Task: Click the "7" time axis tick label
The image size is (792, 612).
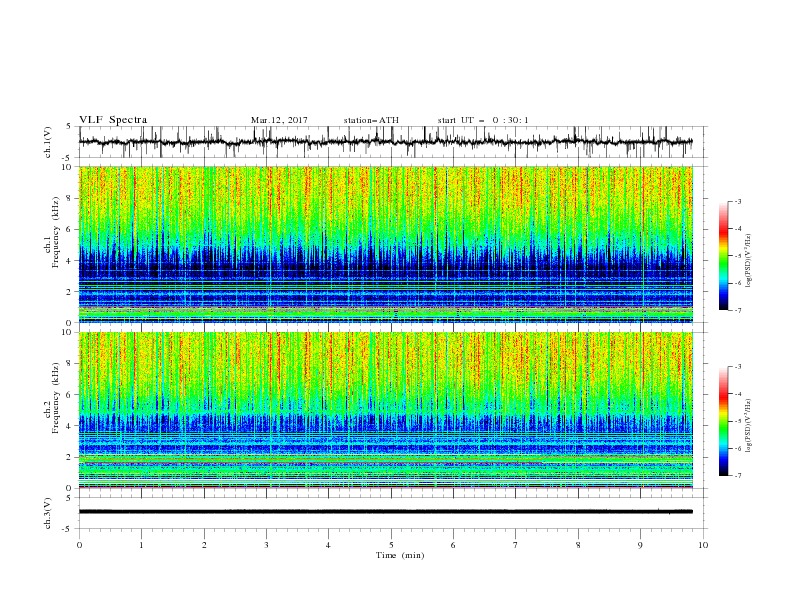Action: (516, 545)
